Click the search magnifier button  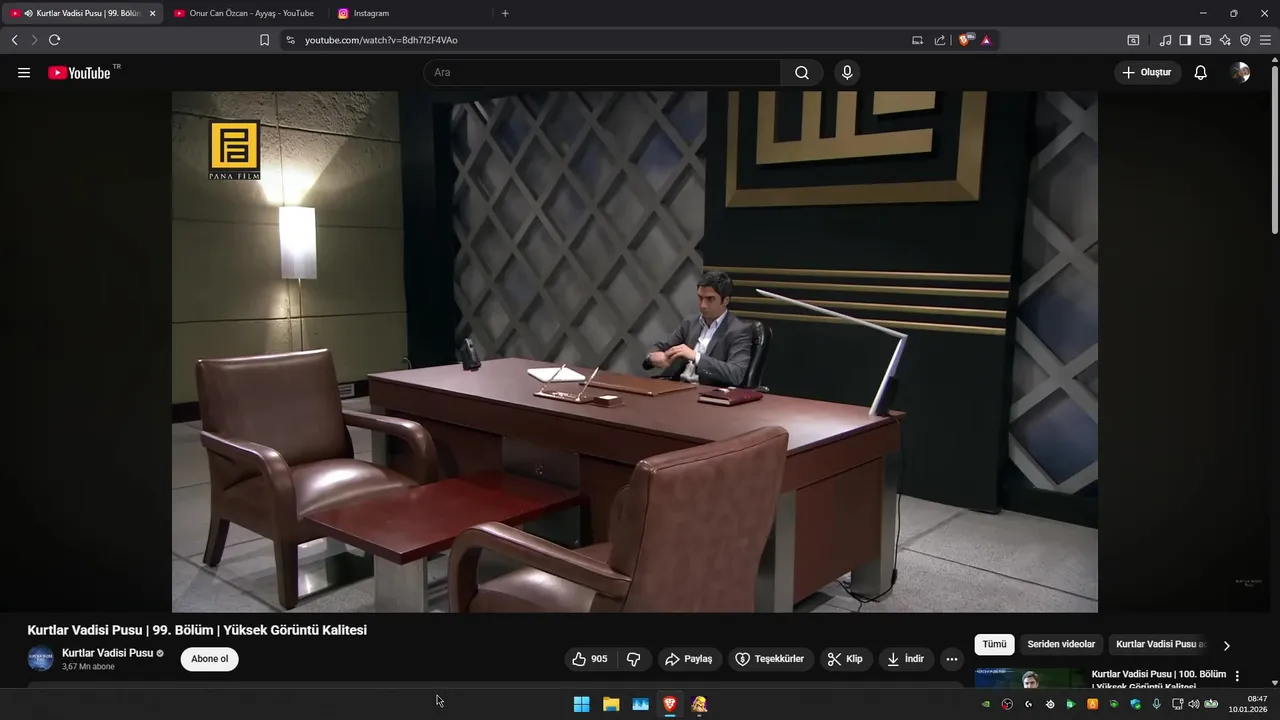point(802,73)
